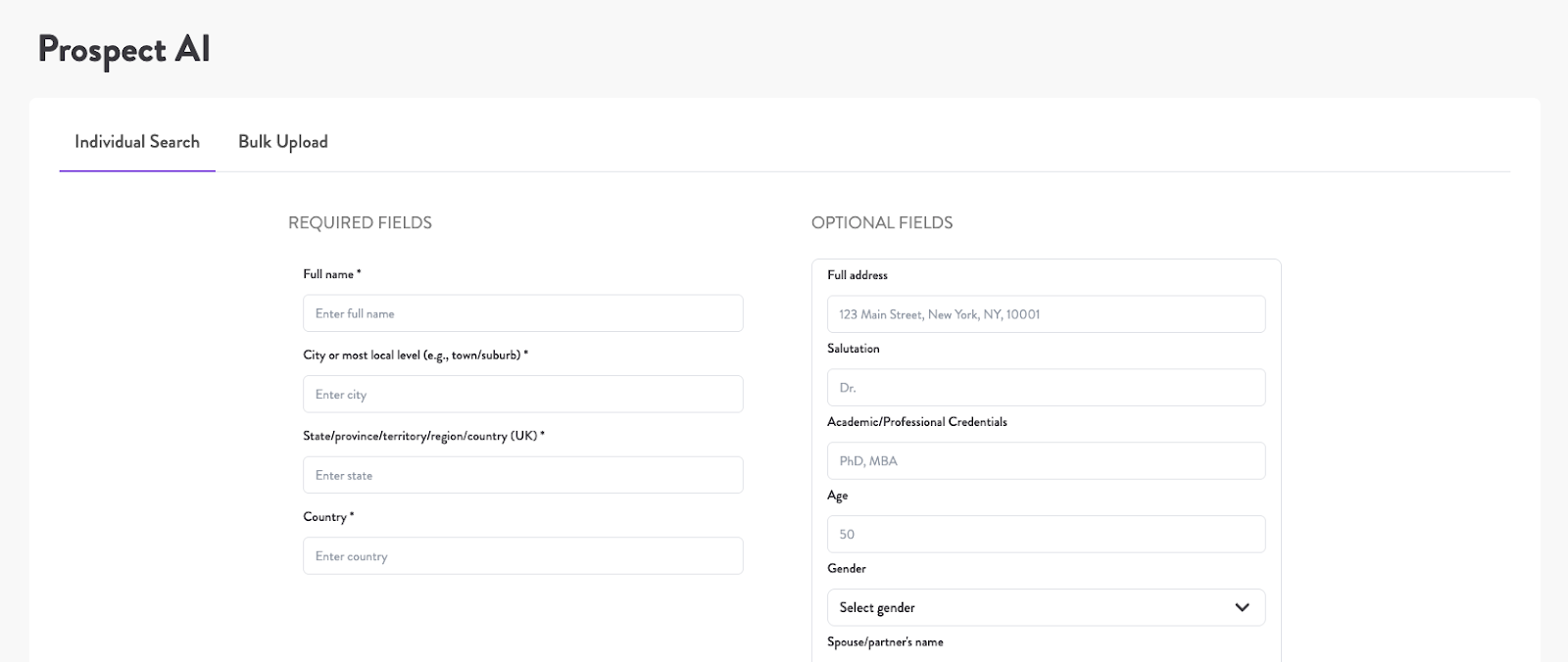This screenshot has height=662, width=1568.
Task: Click the gender dropdown chevron arrow
Action: (1242, 607)
